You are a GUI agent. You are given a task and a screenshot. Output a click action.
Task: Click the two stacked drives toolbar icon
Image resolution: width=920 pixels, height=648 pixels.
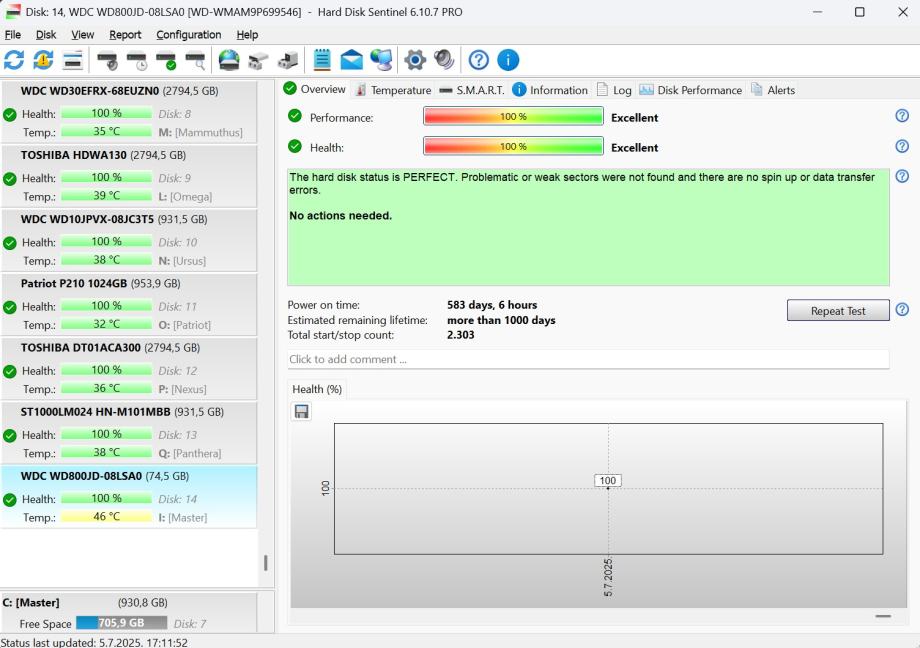coord(258,60)
